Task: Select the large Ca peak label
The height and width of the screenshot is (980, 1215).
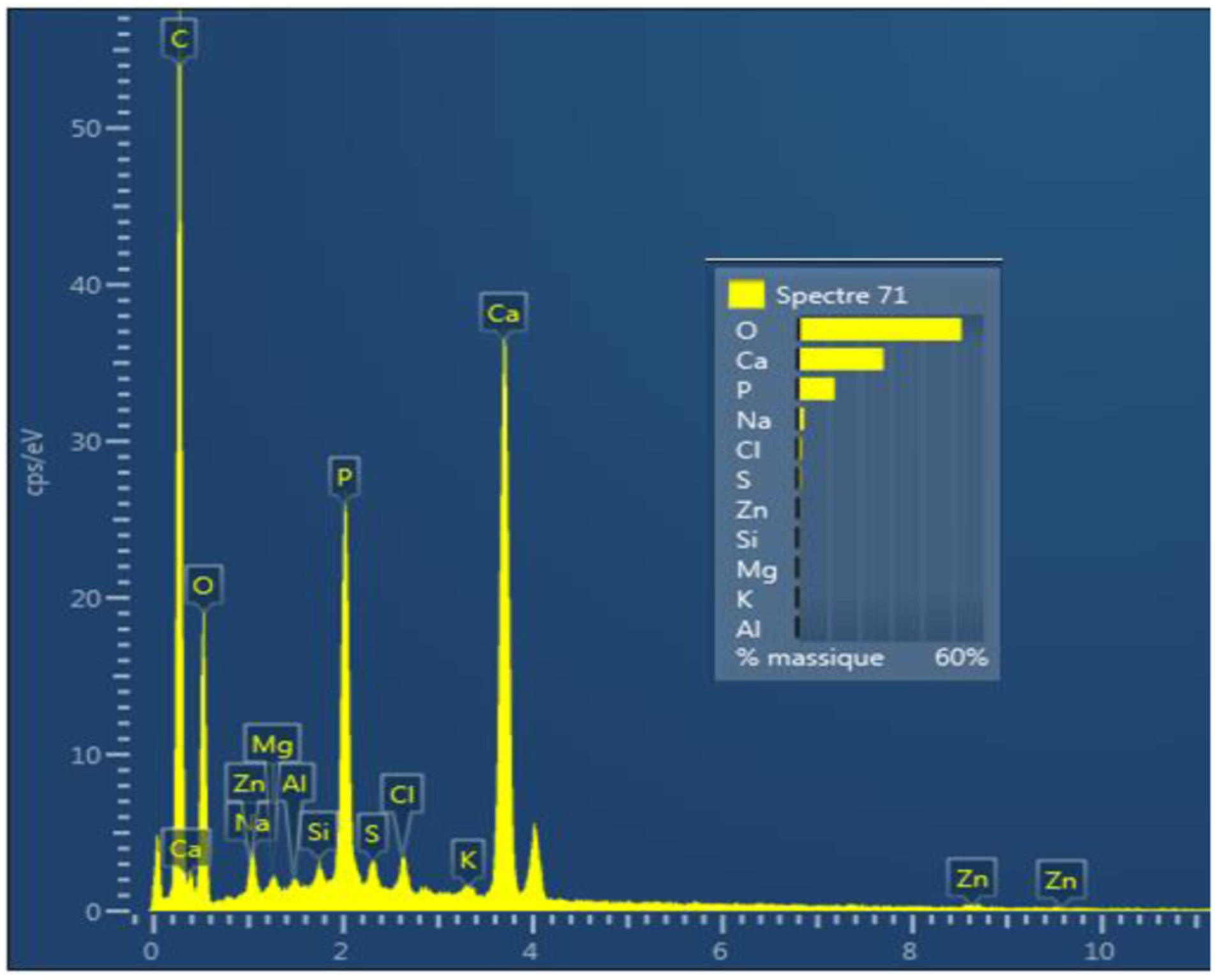Action: click(503, 313)
